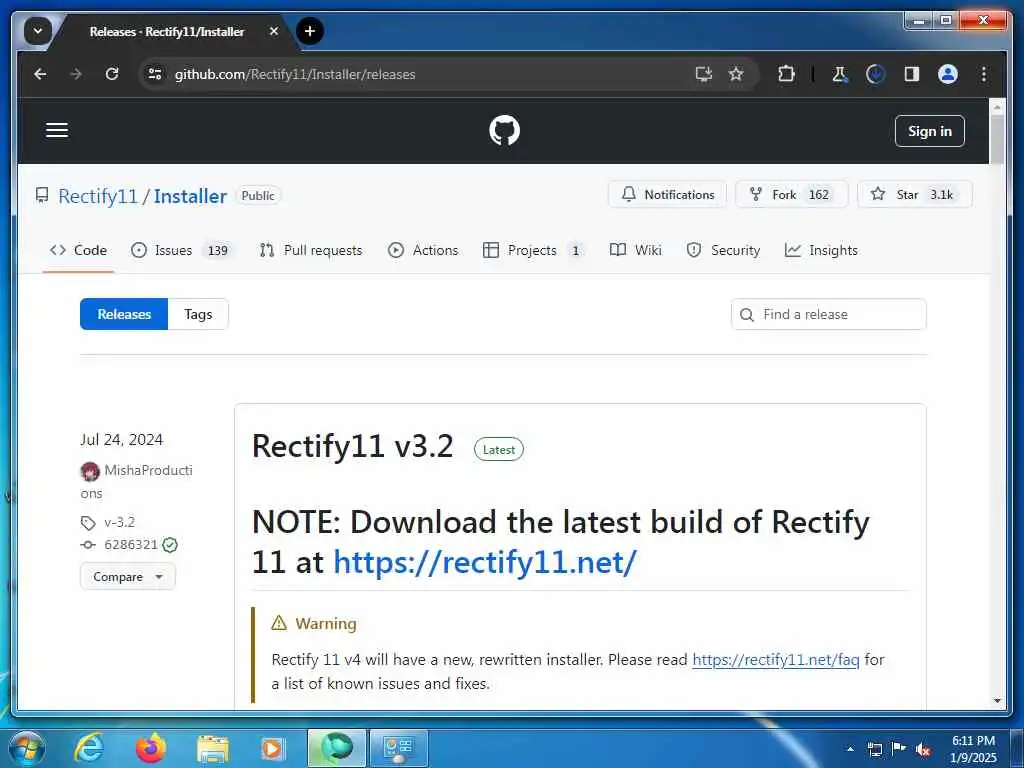Viewport: 1024px width, 768px height.
Task: Click the page vertical scrollbar thumb
Action: click(997, 139)
